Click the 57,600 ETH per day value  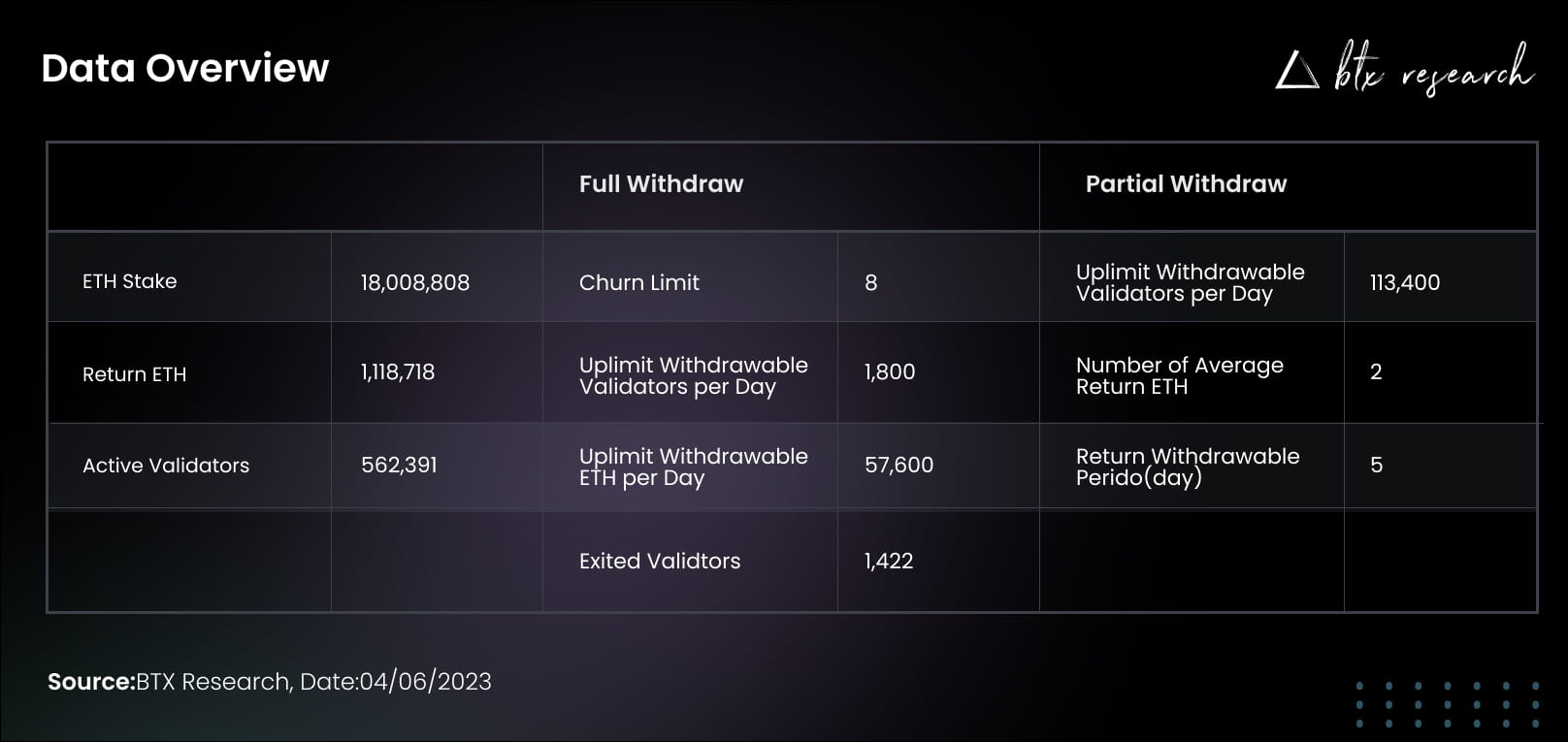pos(898,465)
